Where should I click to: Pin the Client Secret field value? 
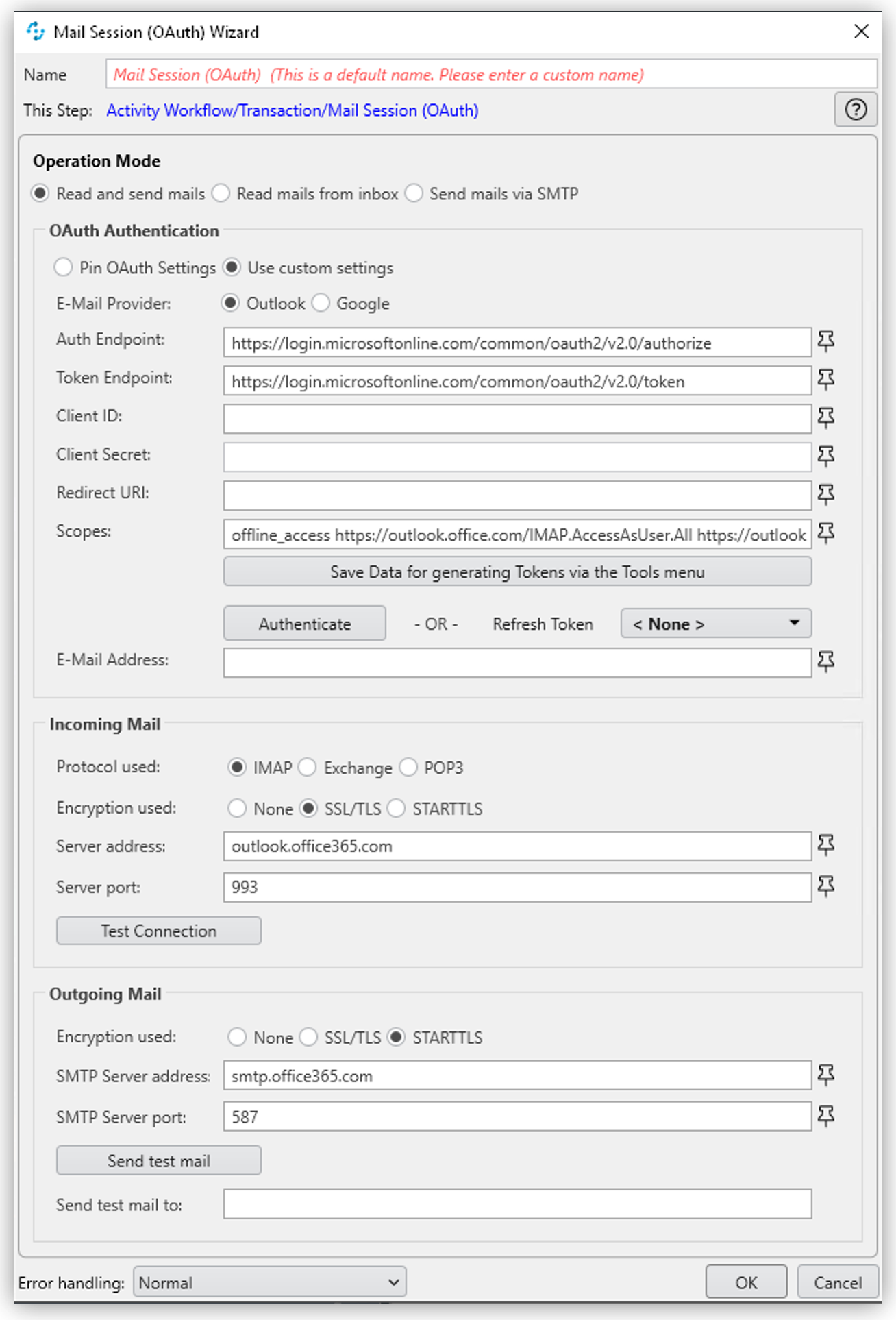[x=826, y=456]
